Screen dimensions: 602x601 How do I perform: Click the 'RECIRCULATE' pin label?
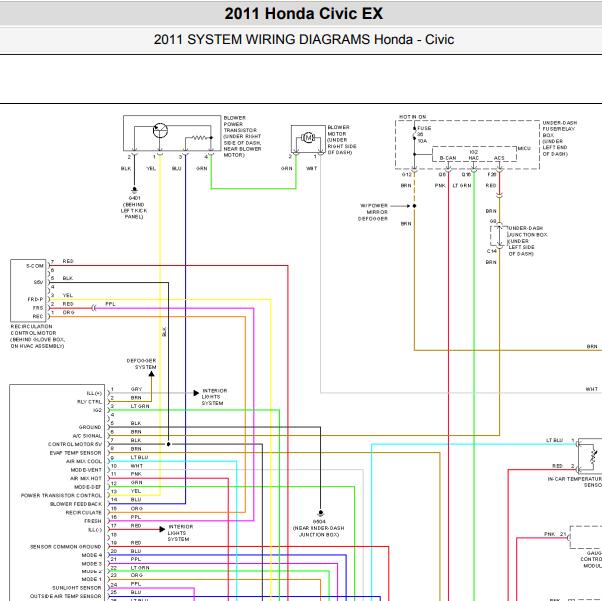click(83, 512)
